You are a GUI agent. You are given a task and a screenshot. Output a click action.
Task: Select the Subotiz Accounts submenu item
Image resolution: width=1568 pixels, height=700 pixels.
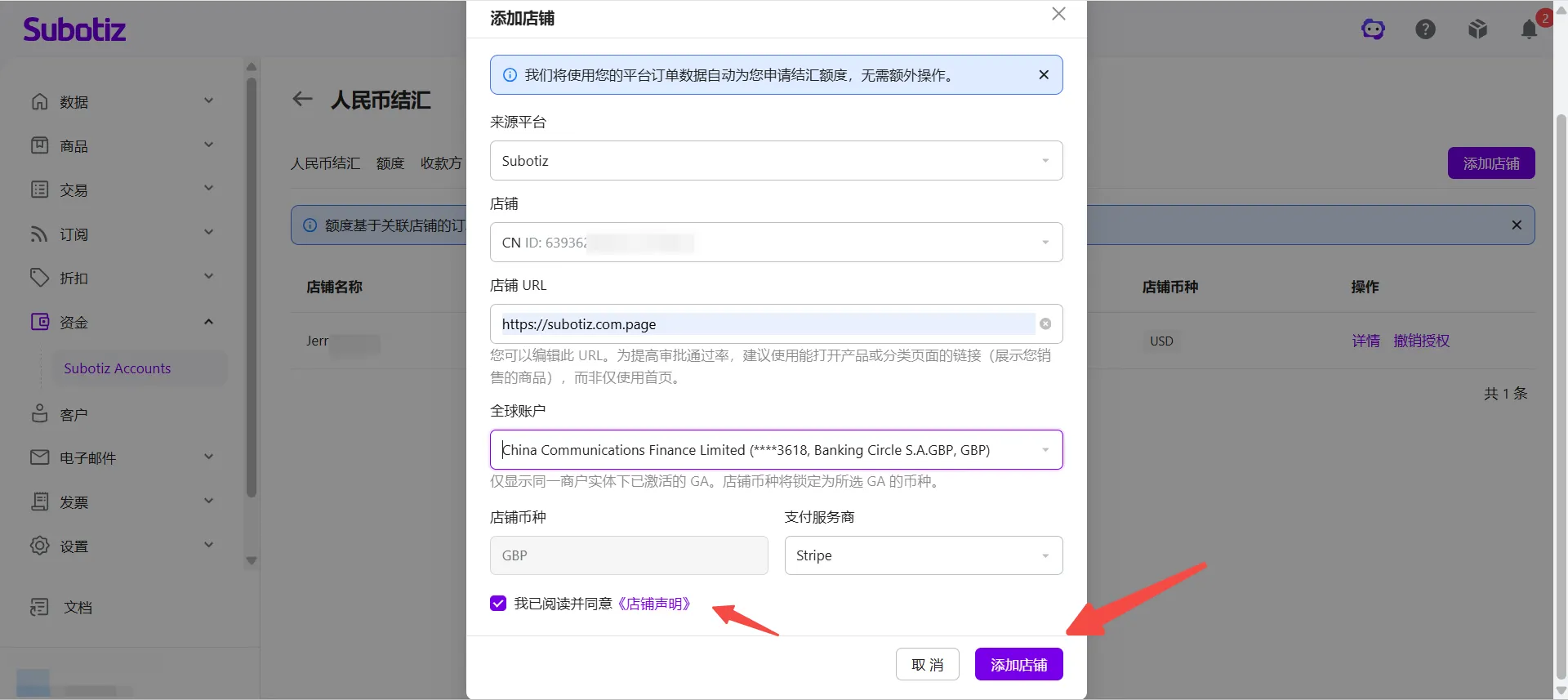coord(140,368)
